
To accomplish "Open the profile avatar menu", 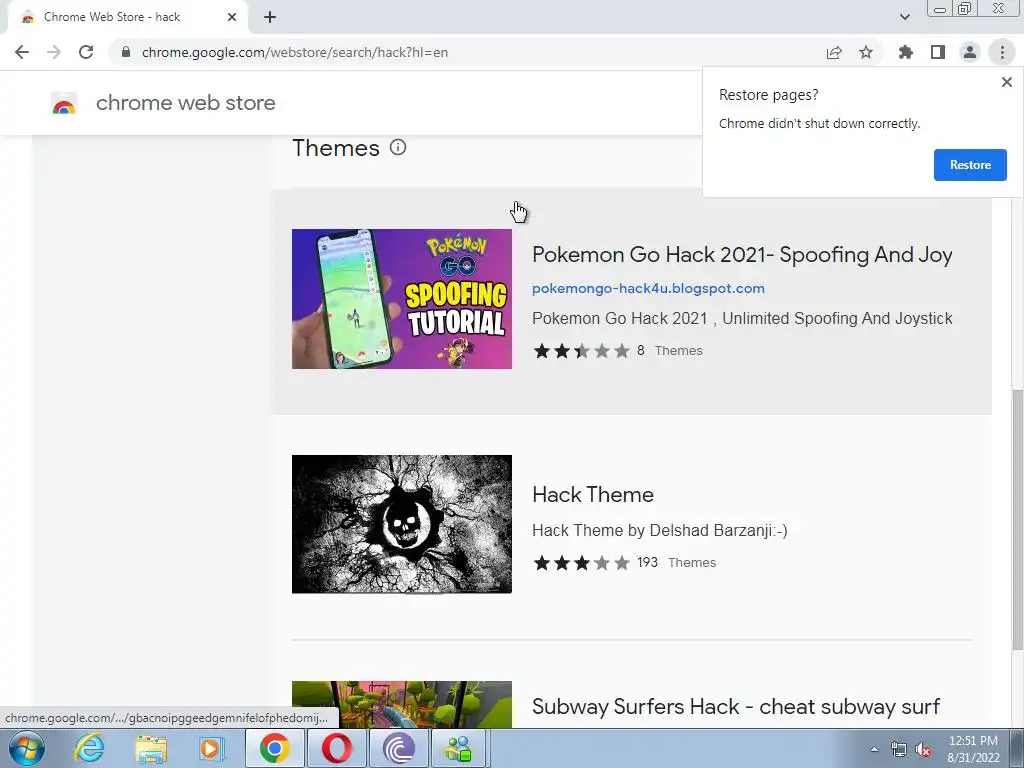I will [970, 52].
